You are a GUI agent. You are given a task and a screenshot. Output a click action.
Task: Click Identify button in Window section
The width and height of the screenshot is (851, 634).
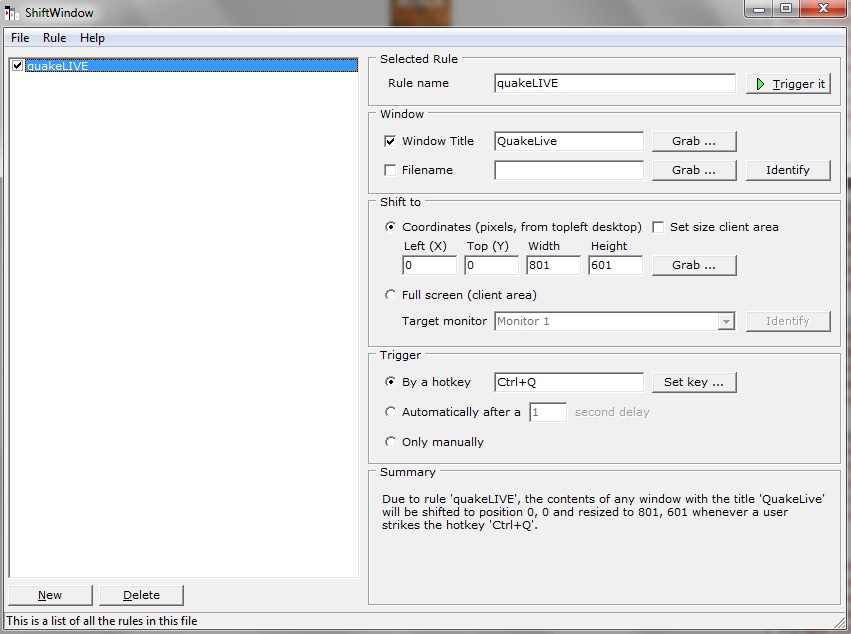(x=788, y=170)
